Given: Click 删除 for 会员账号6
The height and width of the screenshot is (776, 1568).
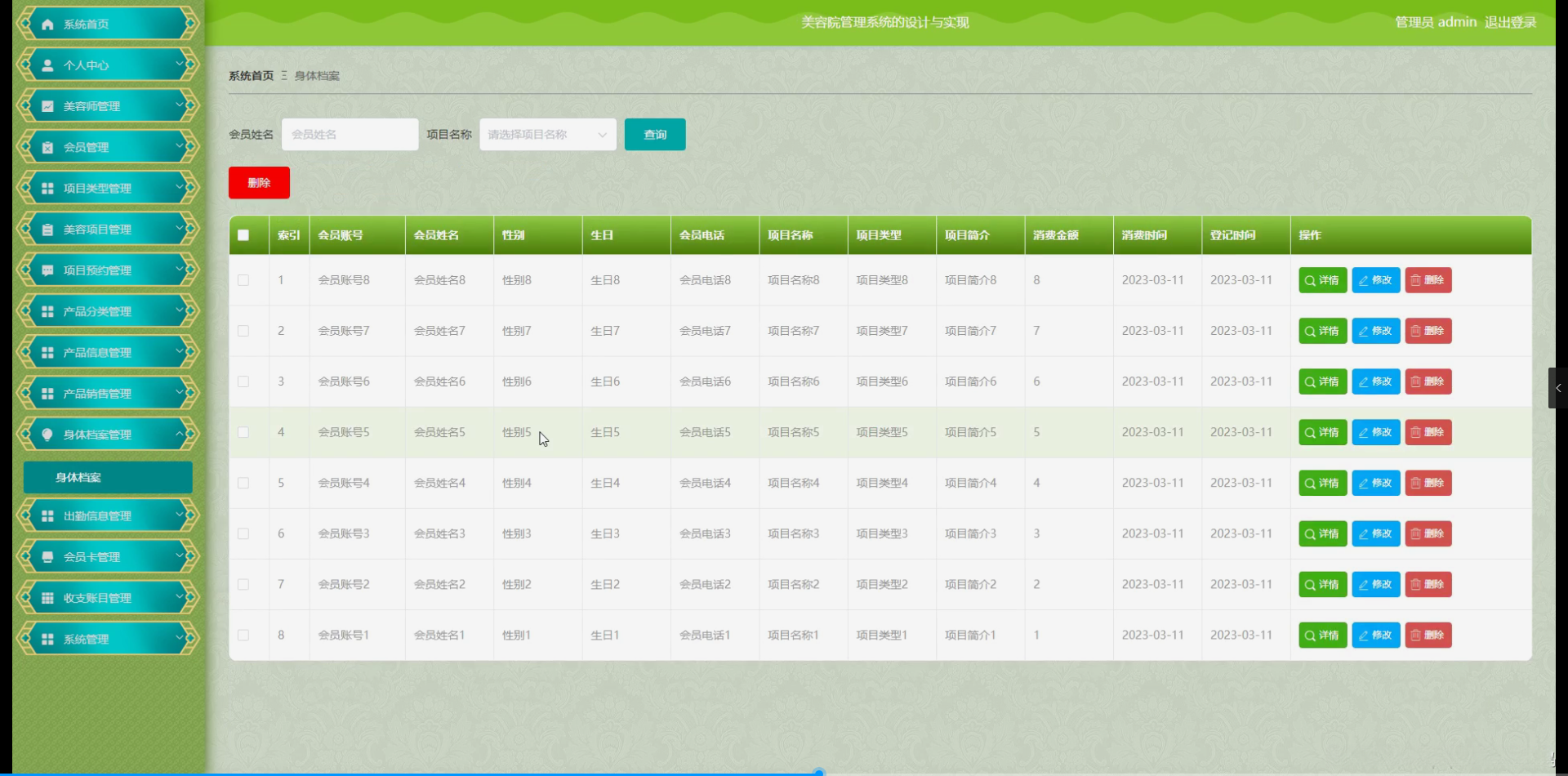Looking at the screenshot, I should click(x=1428, y=381).
